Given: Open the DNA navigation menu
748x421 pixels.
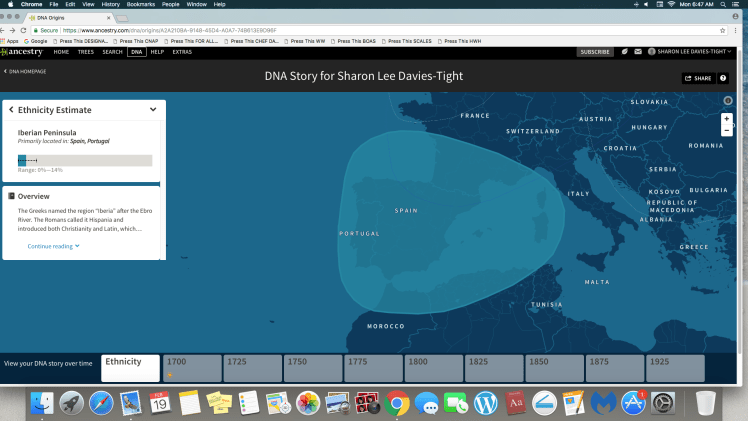Looking at the screenshot, I should tap(135, 51).
